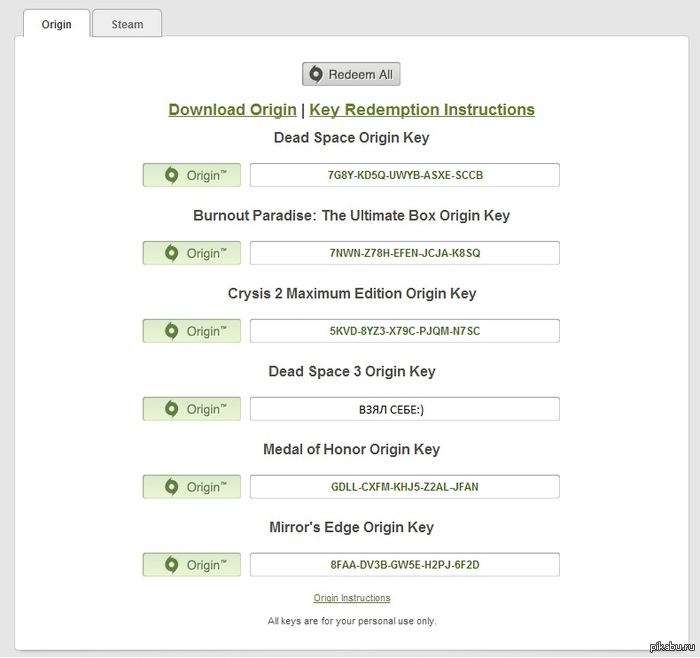
Task: Switch to the Steam tab
Action: (127, 24)
